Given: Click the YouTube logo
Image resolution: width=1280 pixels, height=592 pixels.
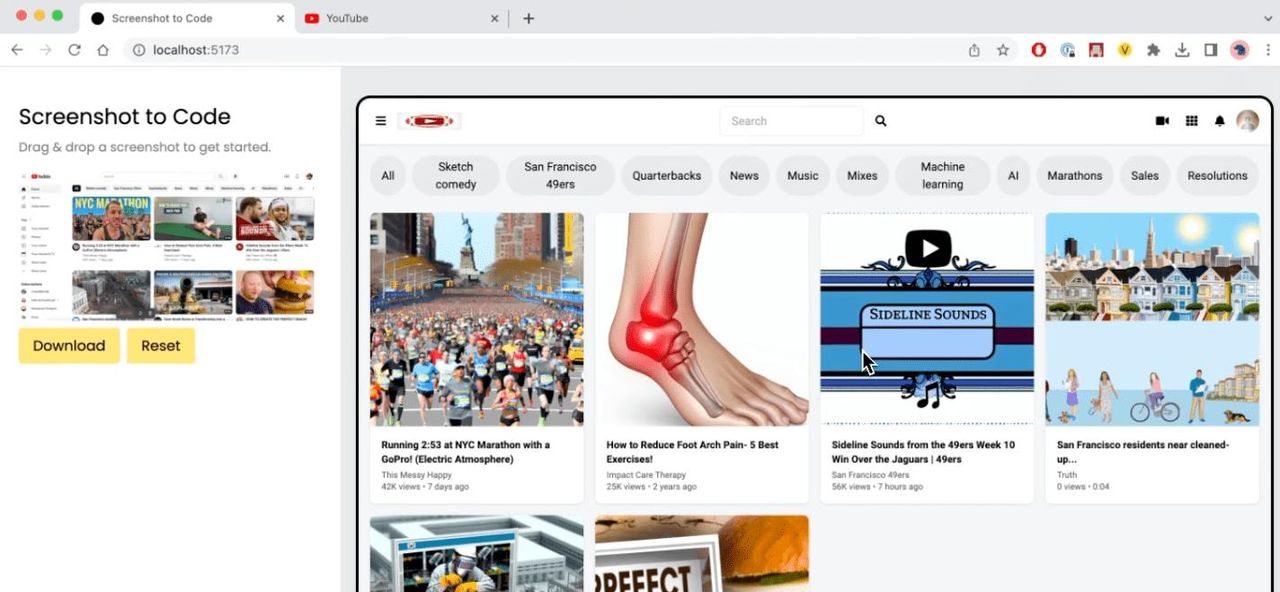Looking at the screenshot, I should click(429, 120).
